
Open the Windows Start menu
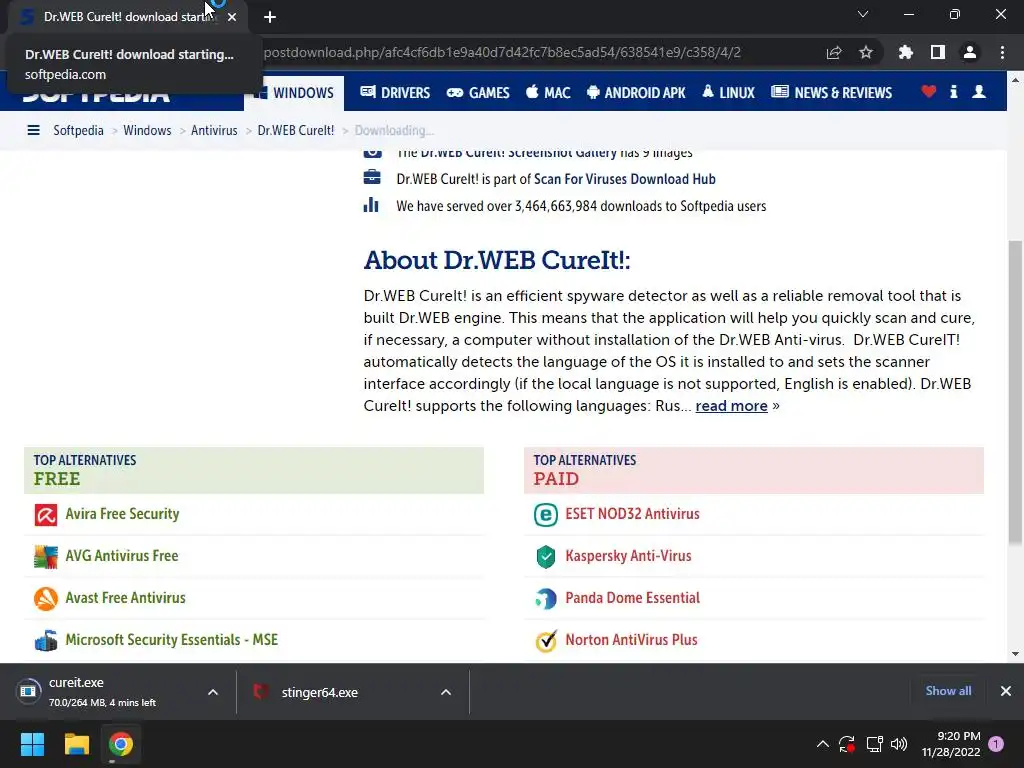tap(32, 744)
